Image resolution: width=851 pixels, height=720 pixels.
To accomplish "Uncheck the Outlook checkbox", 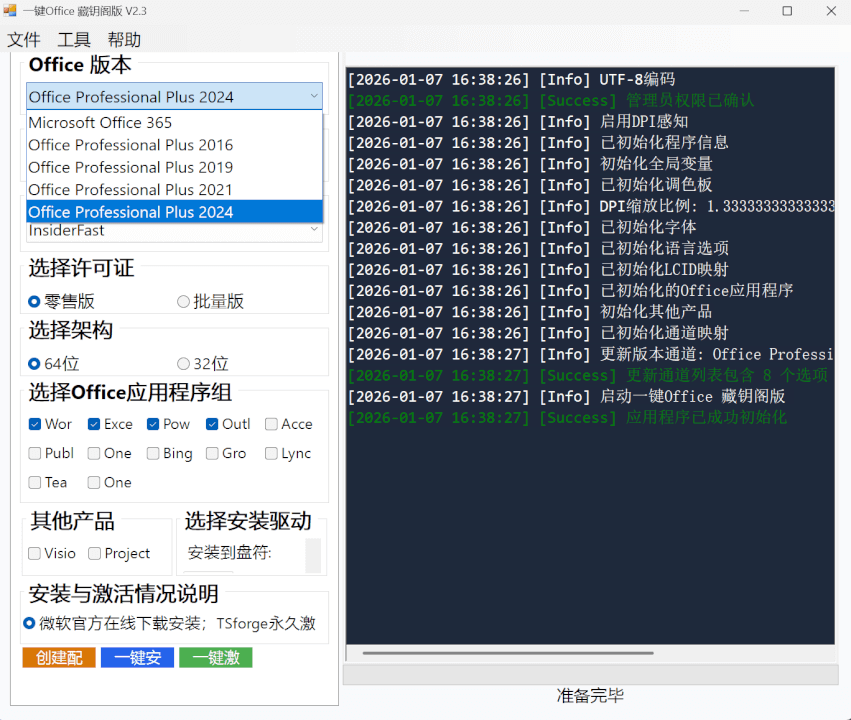I will tap(210, 424).
